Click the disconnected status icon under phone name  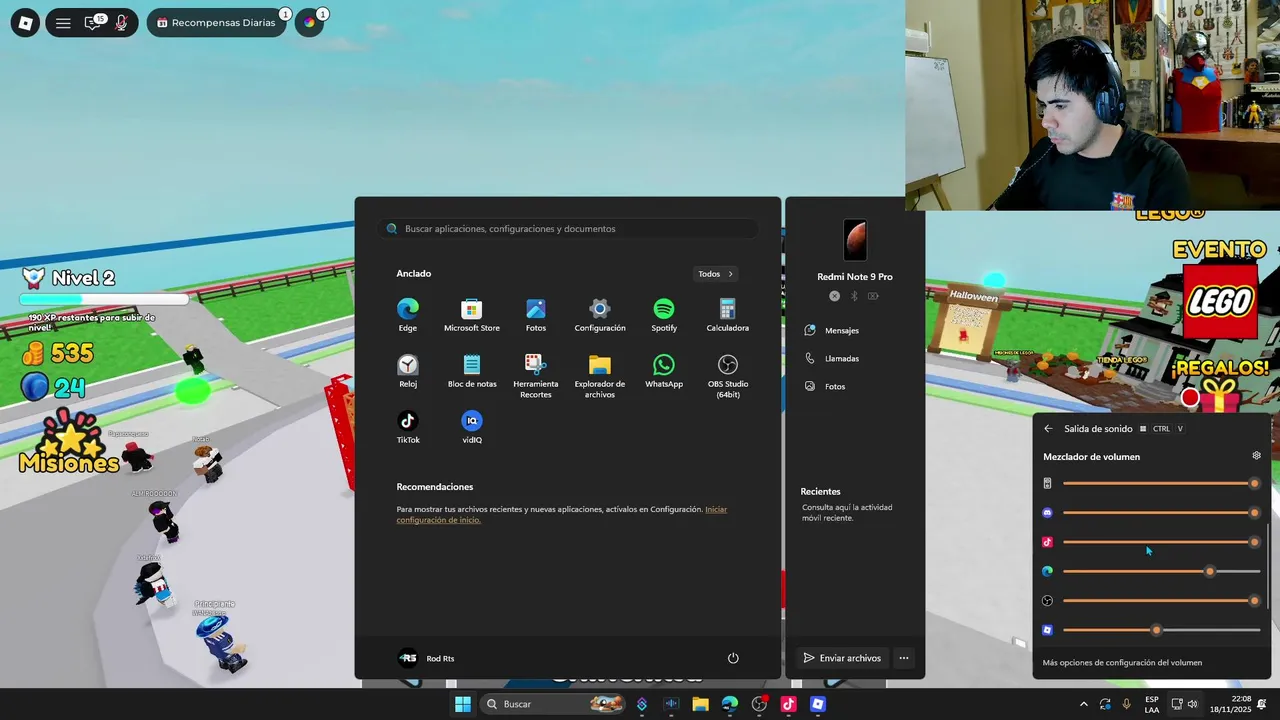[835, 296]
